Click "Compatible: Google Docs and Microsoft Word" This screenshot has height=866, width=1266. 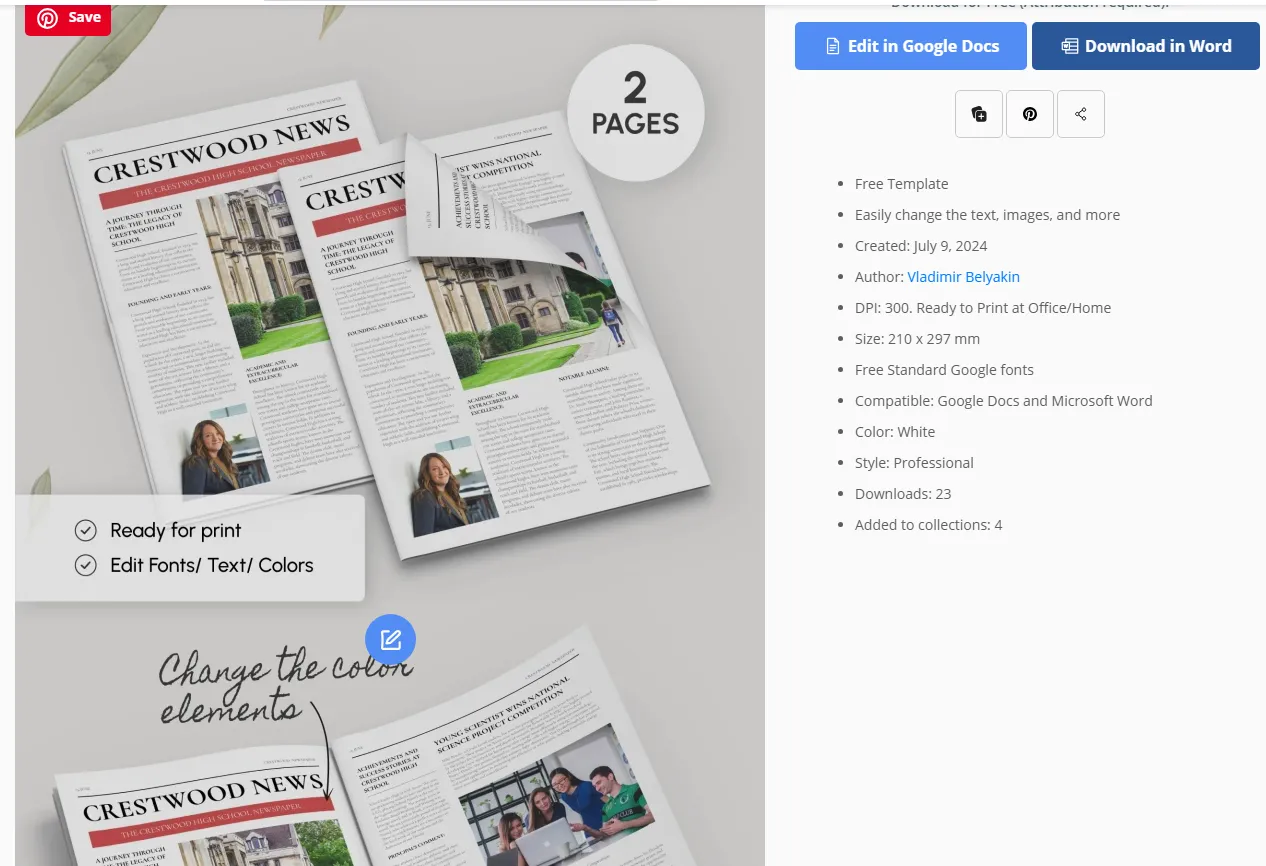point(1003,401)
